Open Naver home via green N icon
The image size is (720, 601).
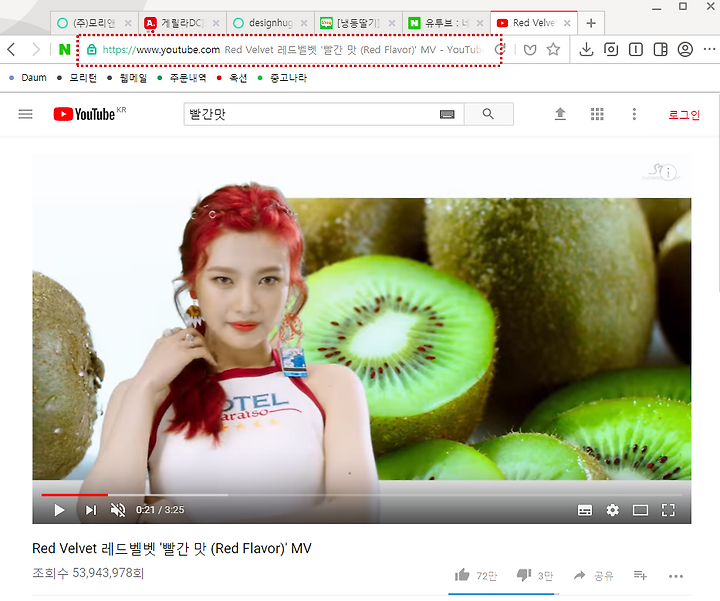click(x=64, y=49)
